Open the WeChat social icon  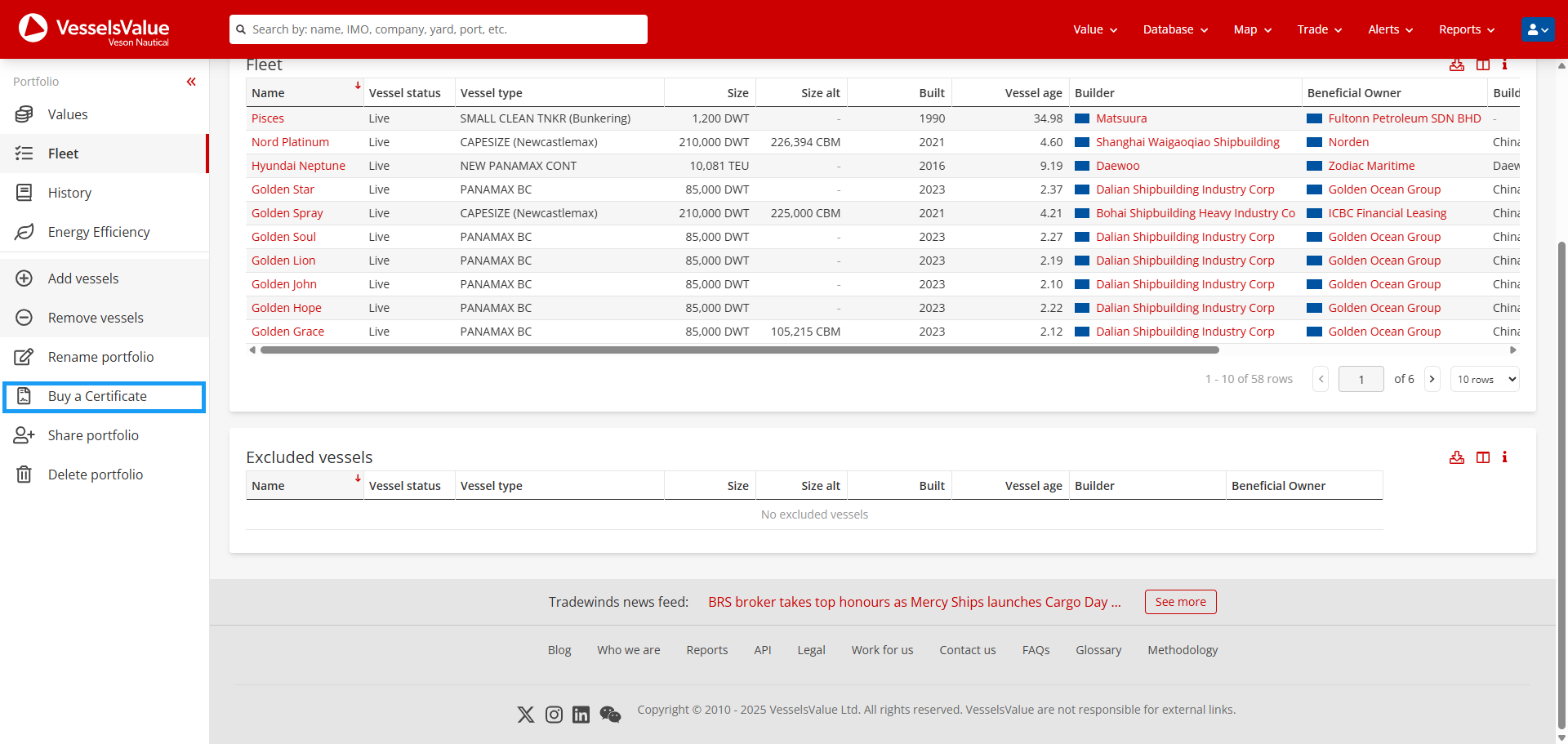tap(610, 715)
